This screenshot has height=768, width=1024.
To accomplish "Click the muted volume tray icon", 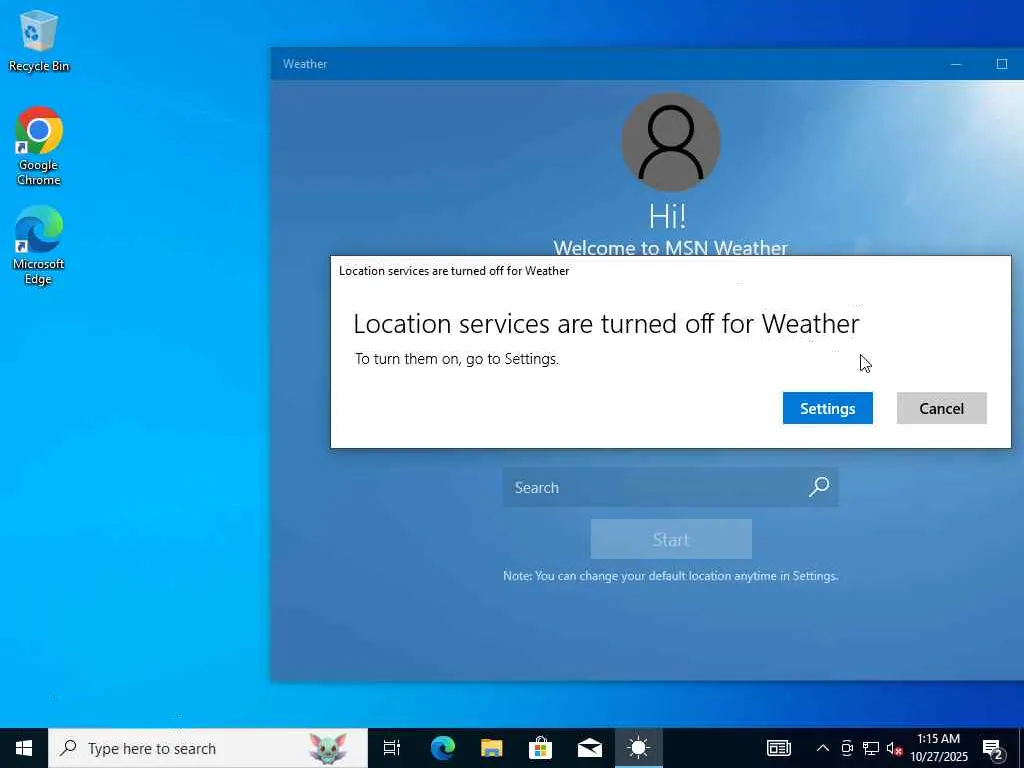I will pyautogui.click(x=894, y=748).
